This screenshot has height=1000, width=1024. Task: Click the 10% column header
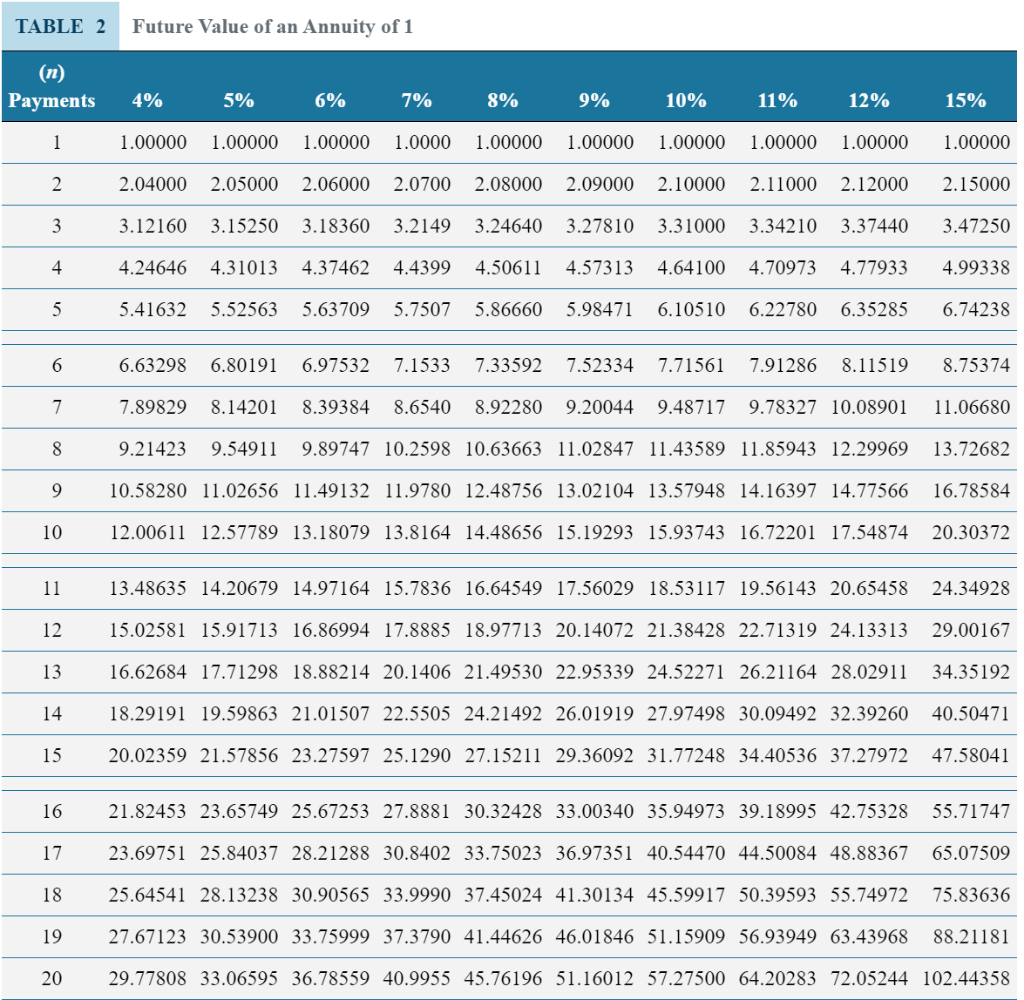pyautogui.click(x=686, y=100)
